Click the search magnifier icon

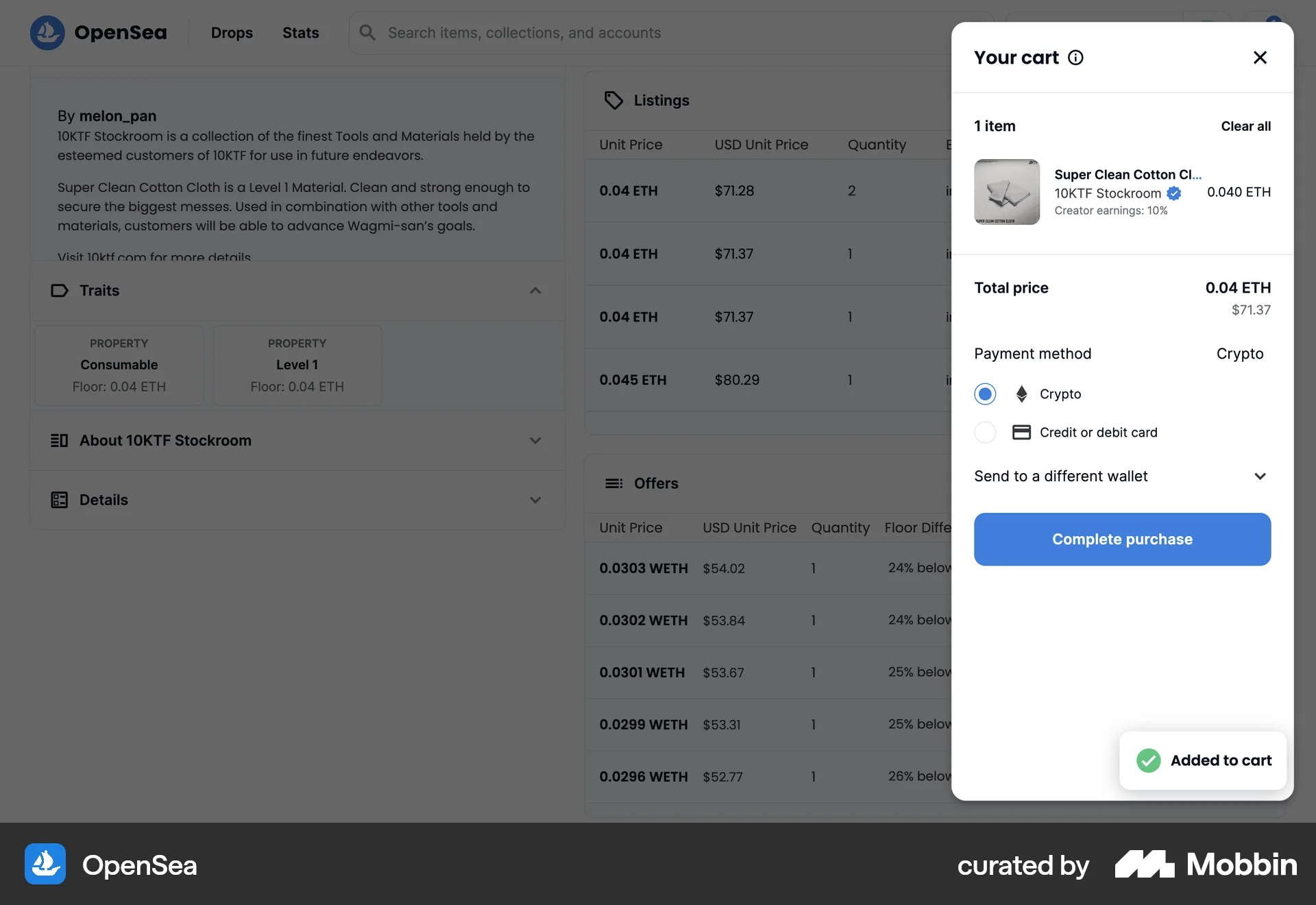[367, 32]
